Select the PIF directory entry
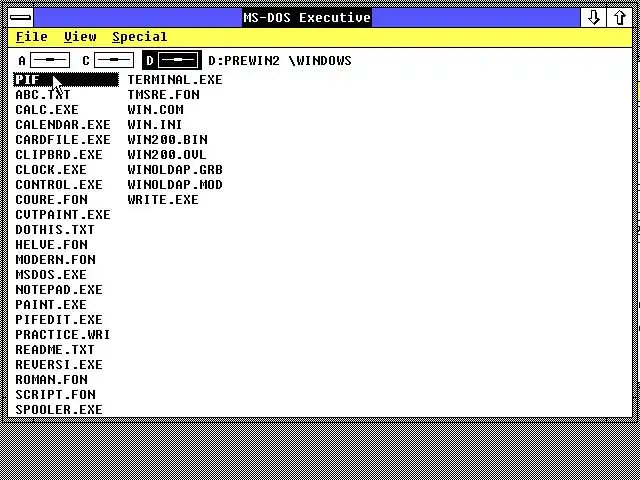The image size is (640, 480). (x=66, y=80)
